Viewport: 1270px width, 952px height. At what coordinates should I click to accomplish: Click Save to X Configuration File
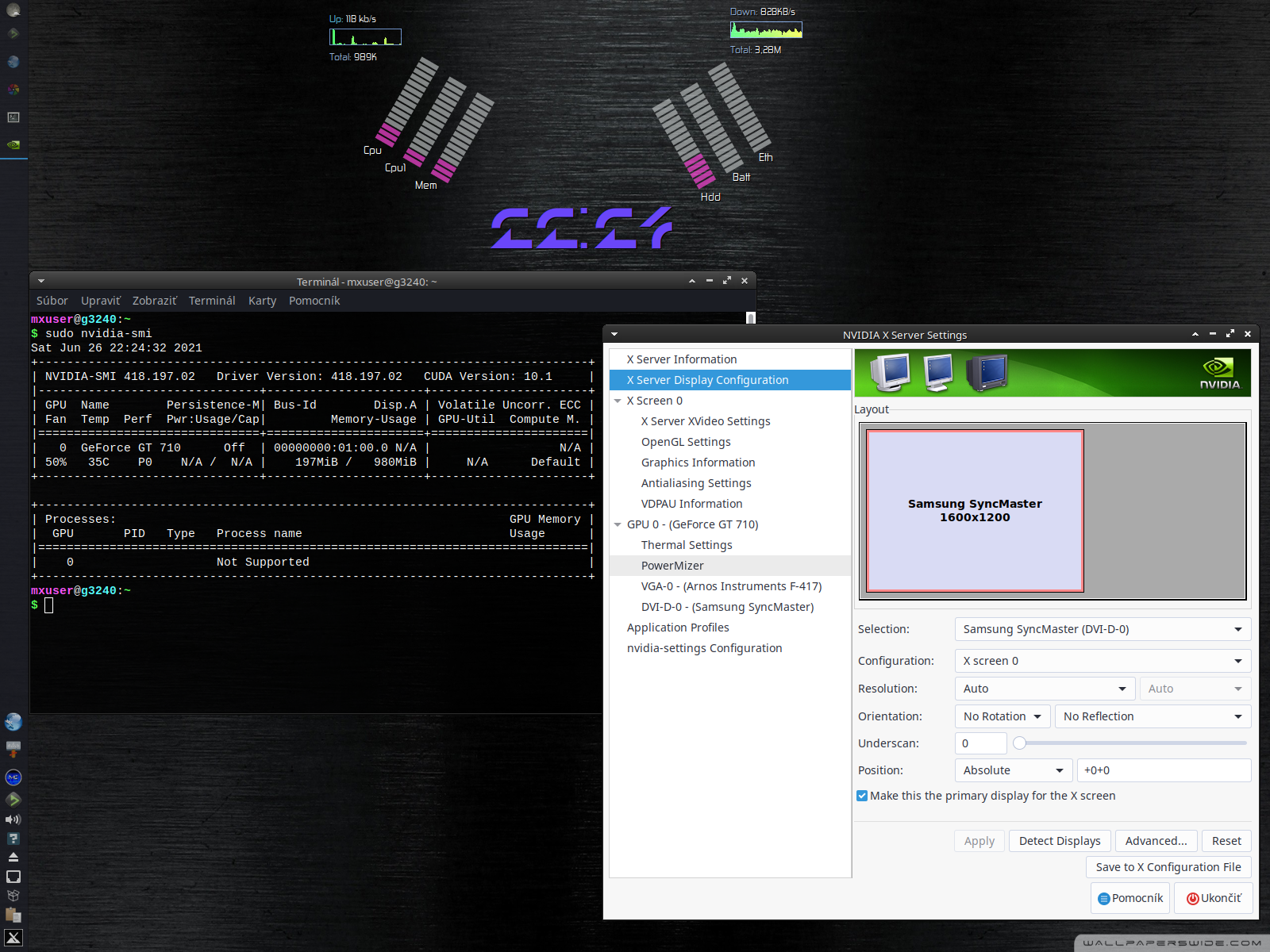pos(1168,867)
